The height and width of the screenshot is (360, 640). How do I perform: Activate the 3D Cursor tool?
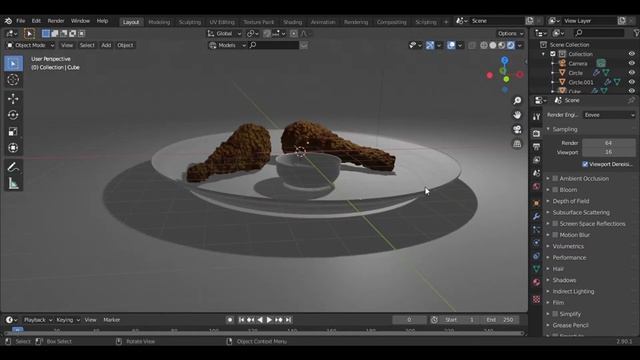[x=13, y=80]
